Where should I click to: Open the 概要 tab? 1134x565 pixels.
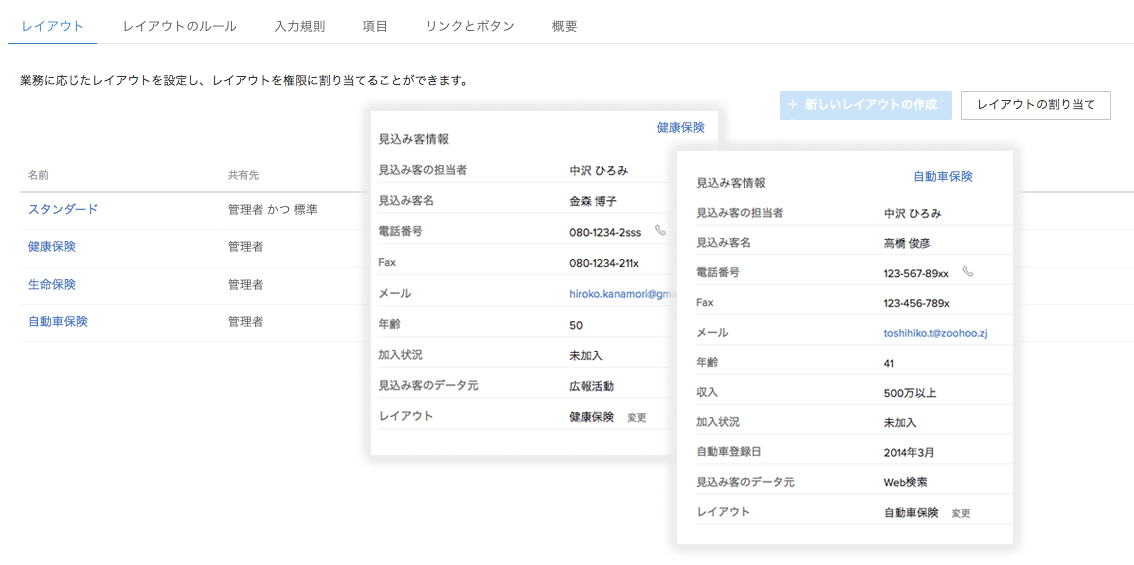(x=564, y=26)
